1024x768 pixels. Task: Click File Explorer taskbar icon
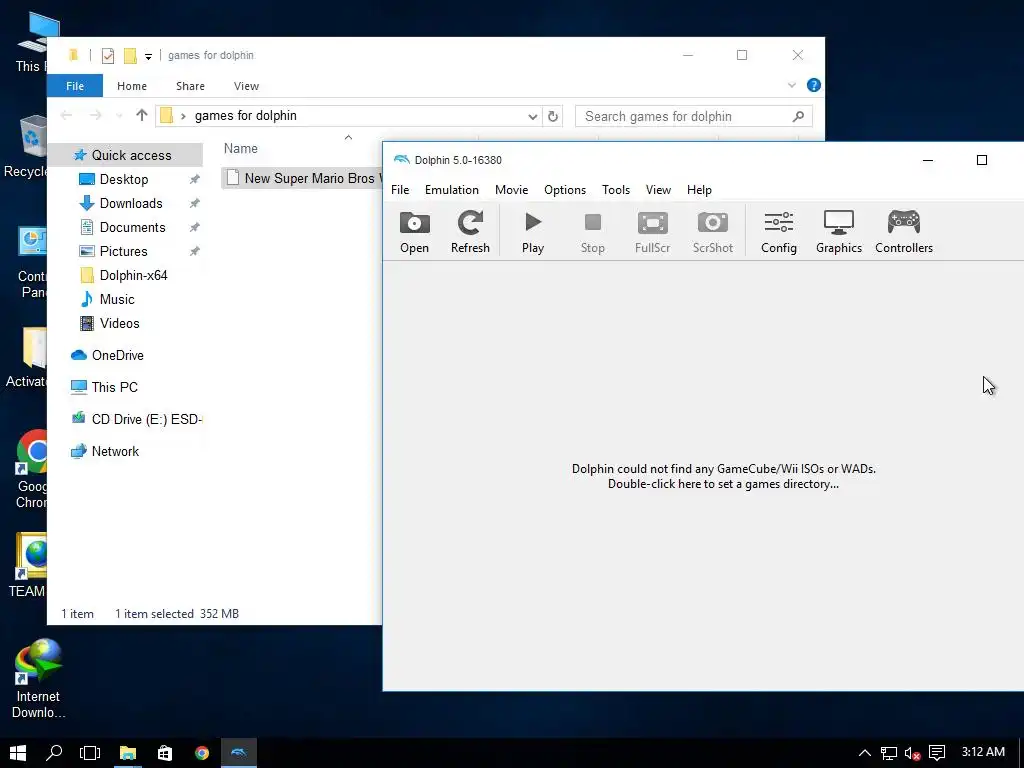pyautogui.click(x=127, y=753)
